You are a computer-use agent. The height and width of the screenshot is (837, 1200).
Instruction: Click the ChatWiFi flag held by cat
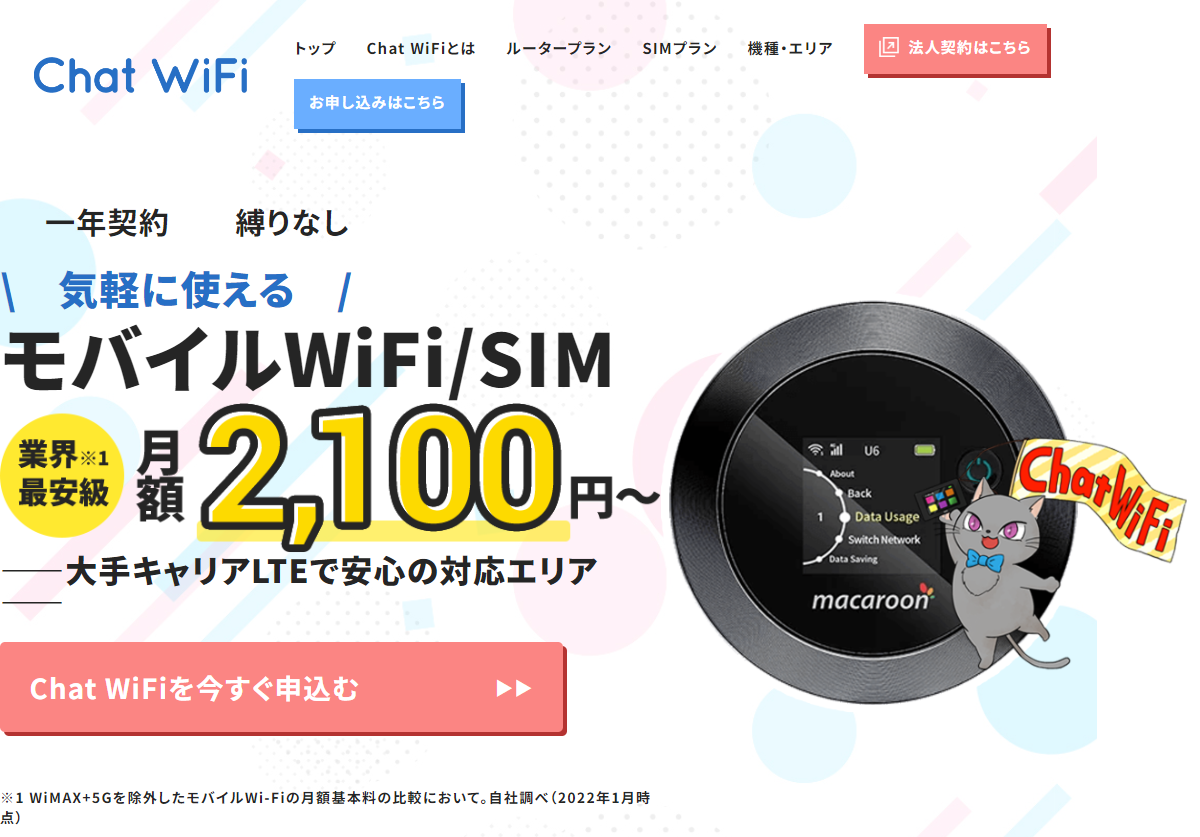pyautogui.click(x=1095, y=490)
